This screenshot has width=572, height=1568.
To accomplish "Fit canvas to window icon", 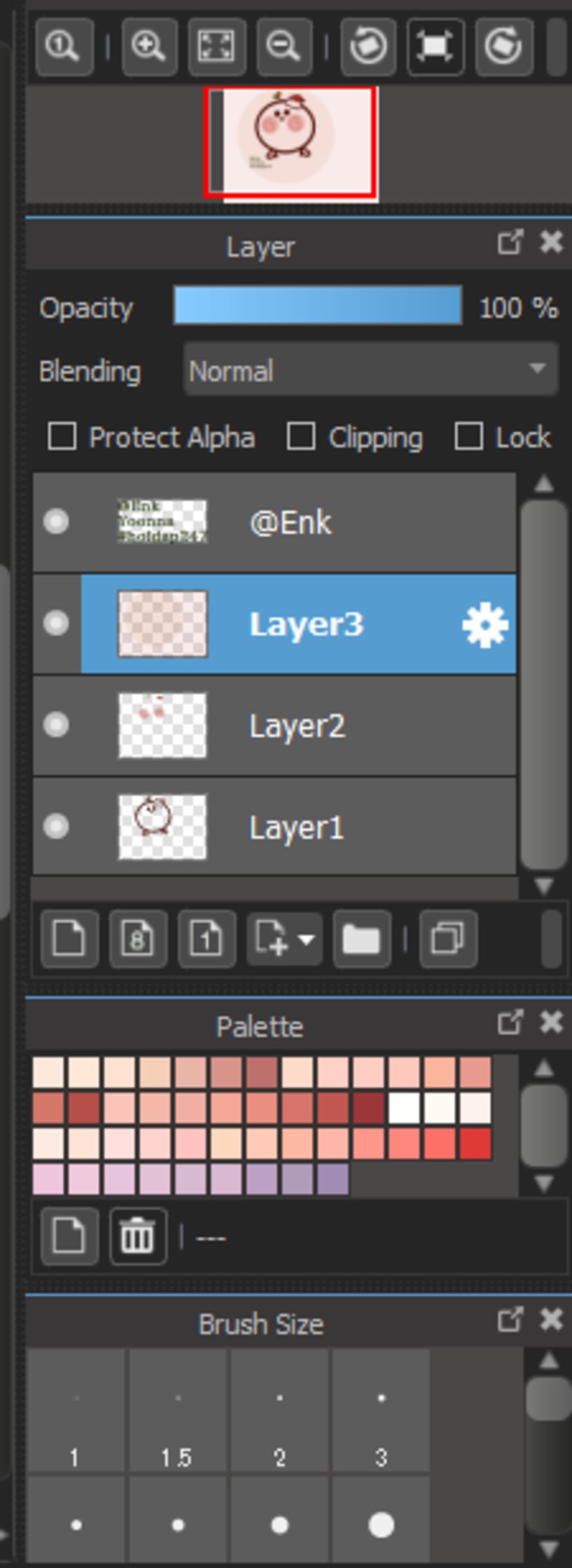I will [x=217, y=46].
